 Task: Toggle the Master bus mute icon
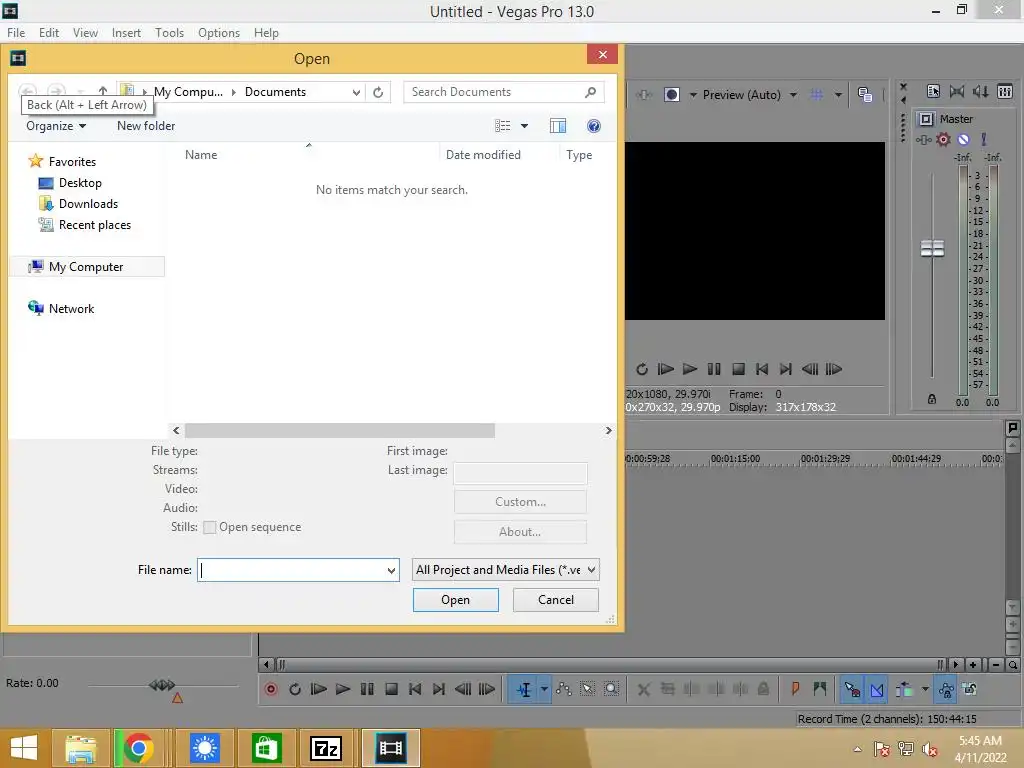pyautogui.click(x=963, y=139)
